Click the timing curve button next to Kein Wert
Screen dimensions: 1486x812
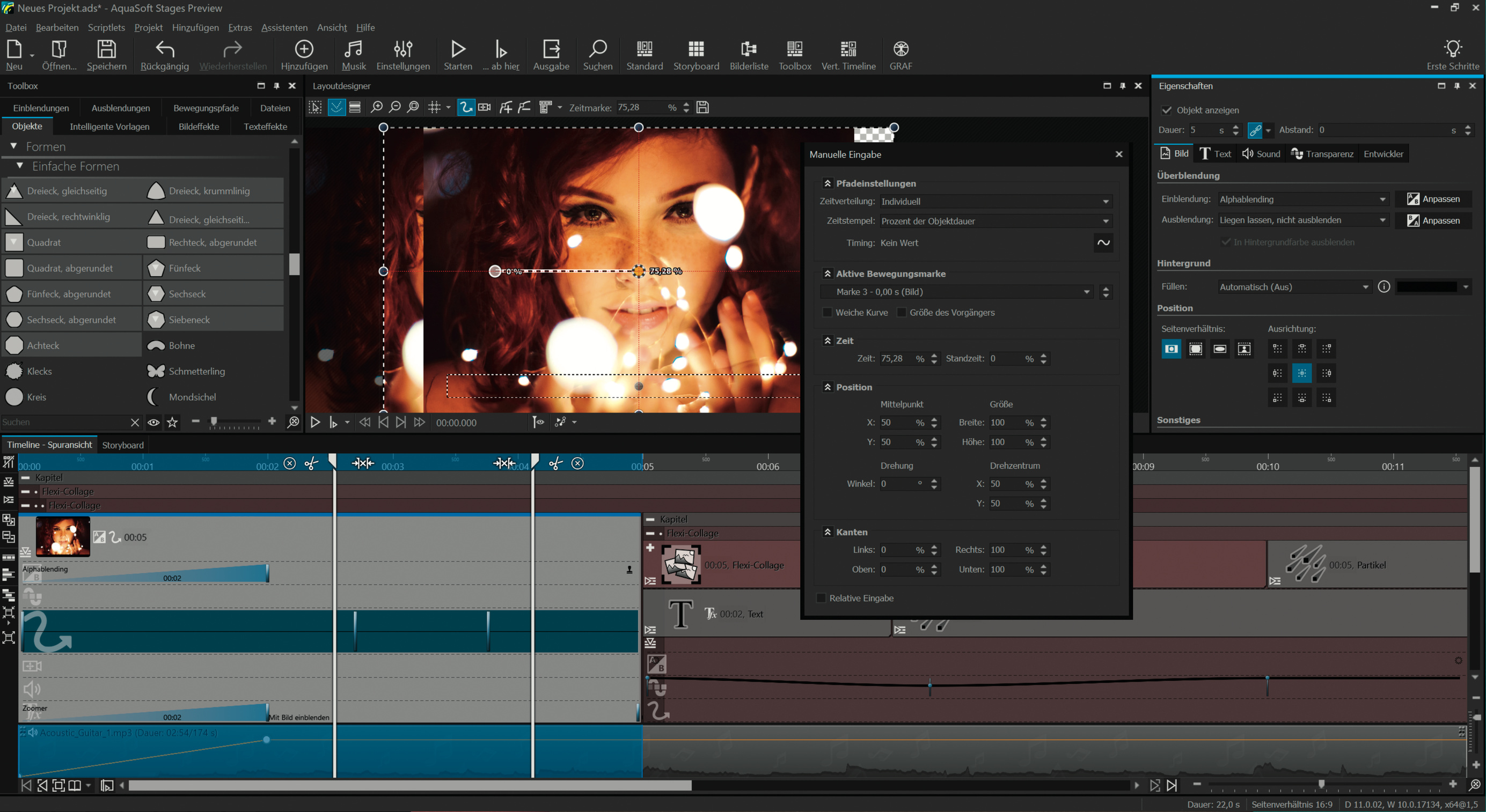pyautogui.click(x=1103, y=243)
